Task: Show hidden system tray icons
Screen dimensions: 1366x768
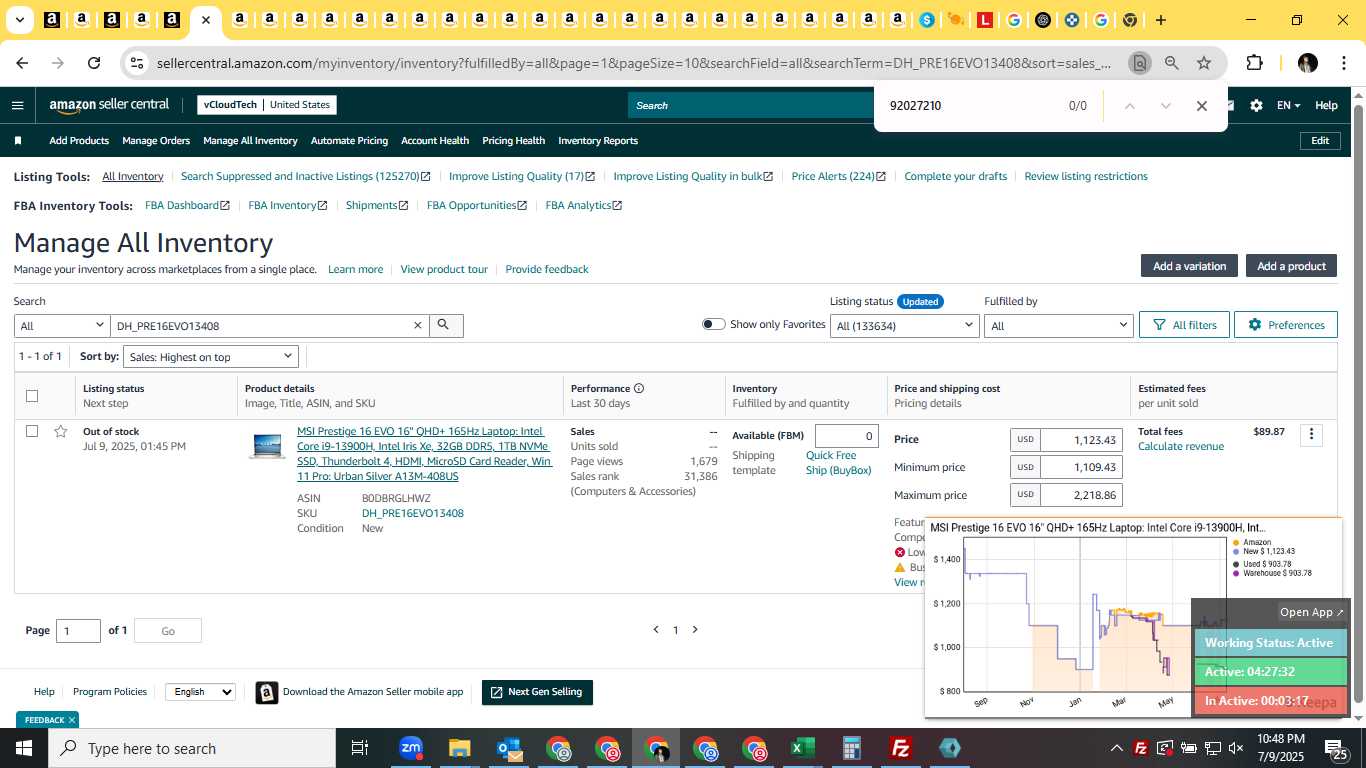Action: click(1116, 748)
